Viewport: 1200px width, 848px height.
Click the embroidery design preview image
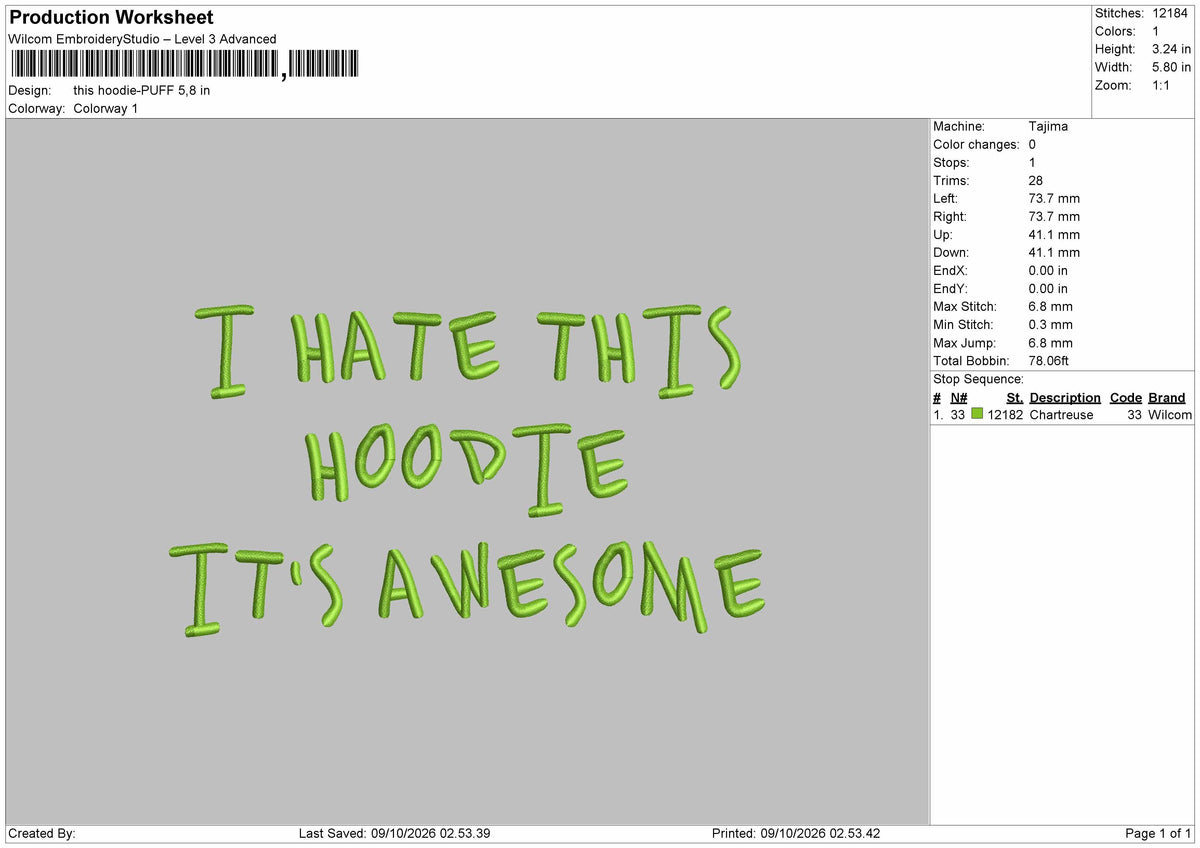pyautogui.click(x=467, y=472)
